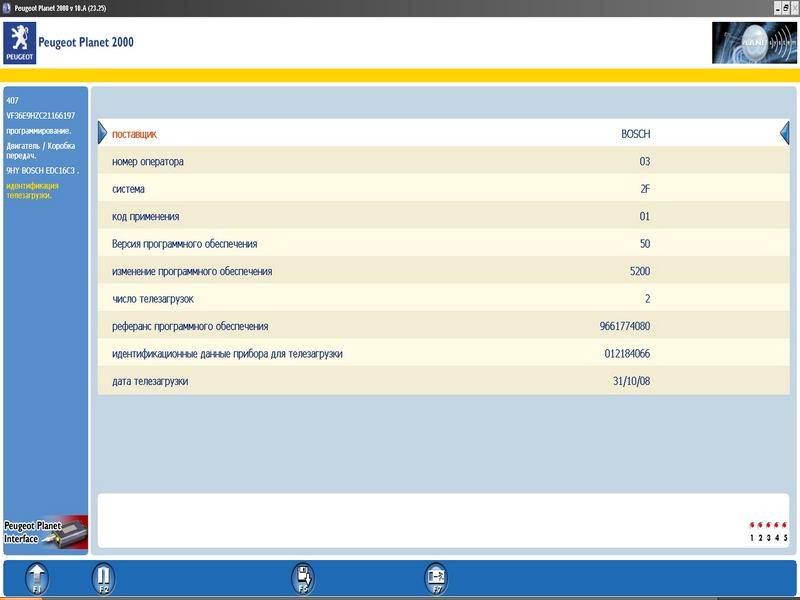The height and width of the screenshot is (600, 800).
Task: Click the Planet image in top-right header
Action: 754,43
